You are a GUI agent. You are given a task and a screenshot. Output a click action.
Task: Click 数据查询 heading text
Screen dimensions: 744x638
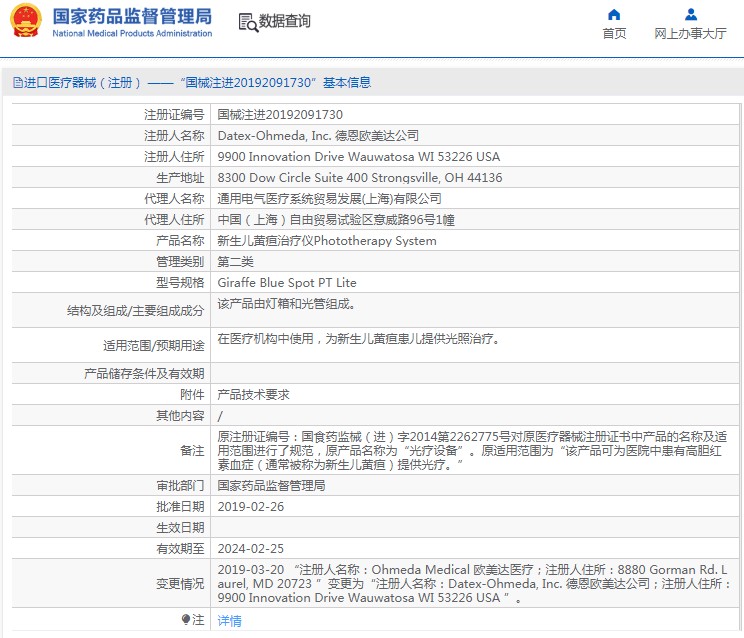[x=285, y=21]
